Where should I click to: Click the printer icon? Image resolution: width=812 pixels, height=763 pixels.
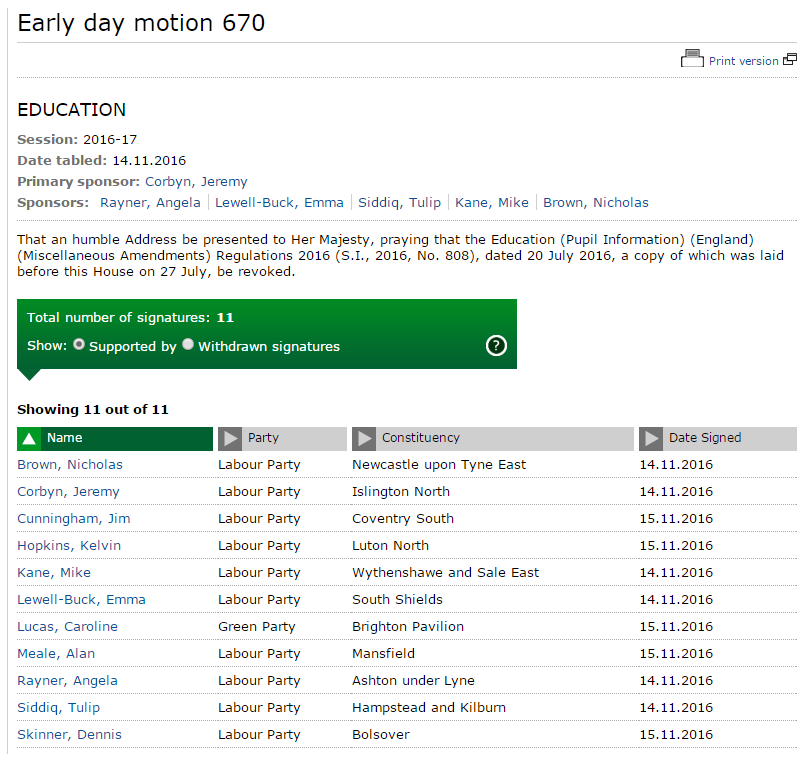(692, 59)
